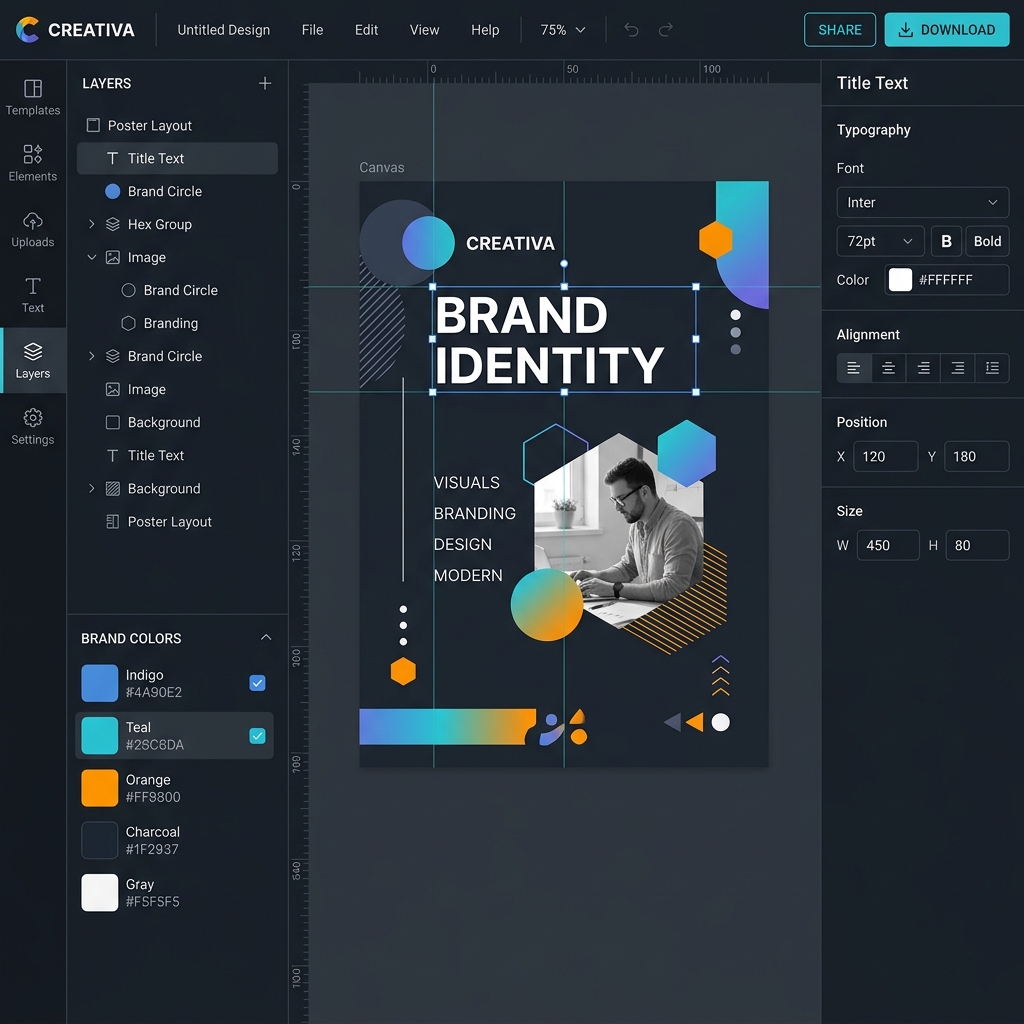Click the Y position field

[x=976, y=456]
